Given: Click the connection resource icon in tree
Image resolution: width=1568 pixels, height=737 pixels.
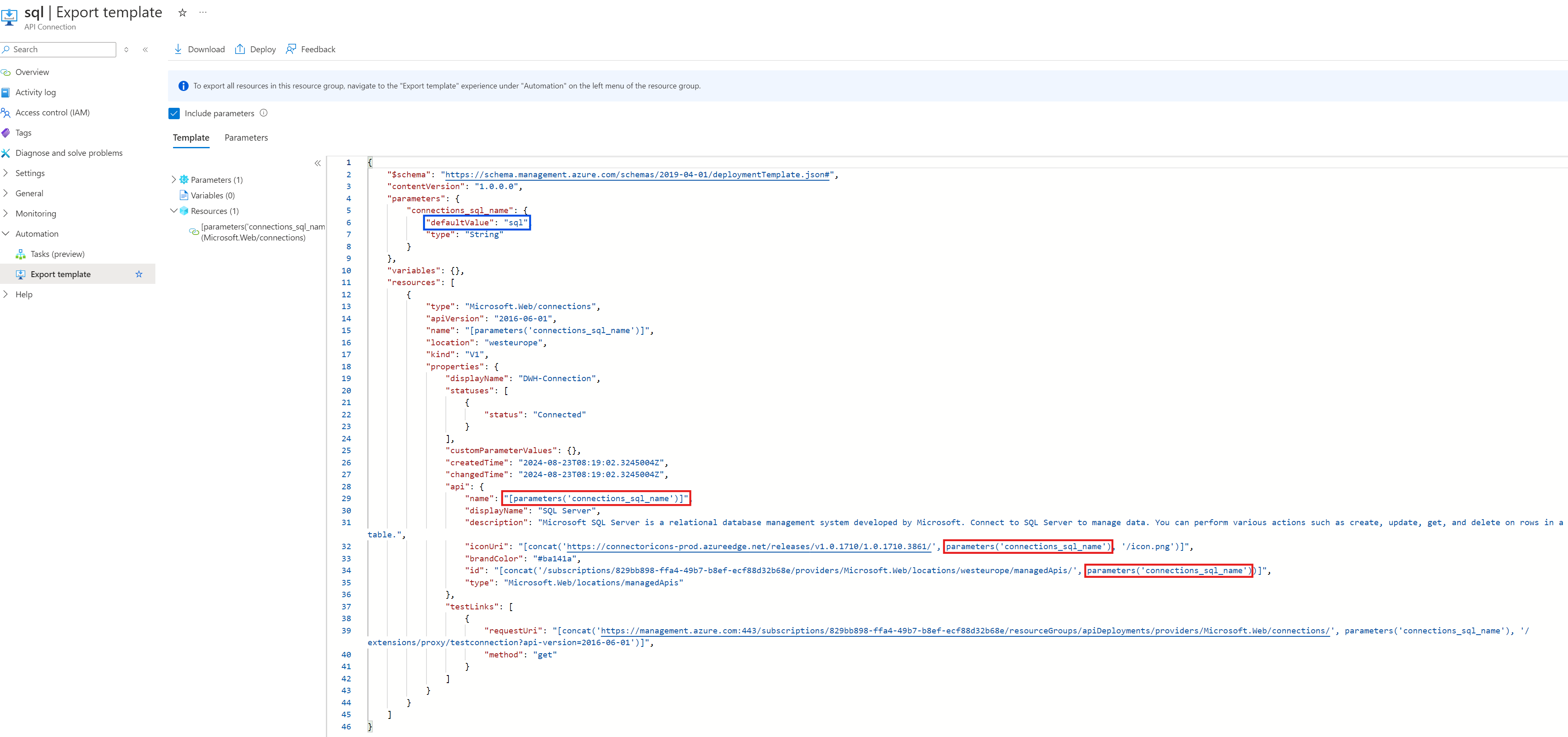Looking at the screenshot, I should pos(194,232).
